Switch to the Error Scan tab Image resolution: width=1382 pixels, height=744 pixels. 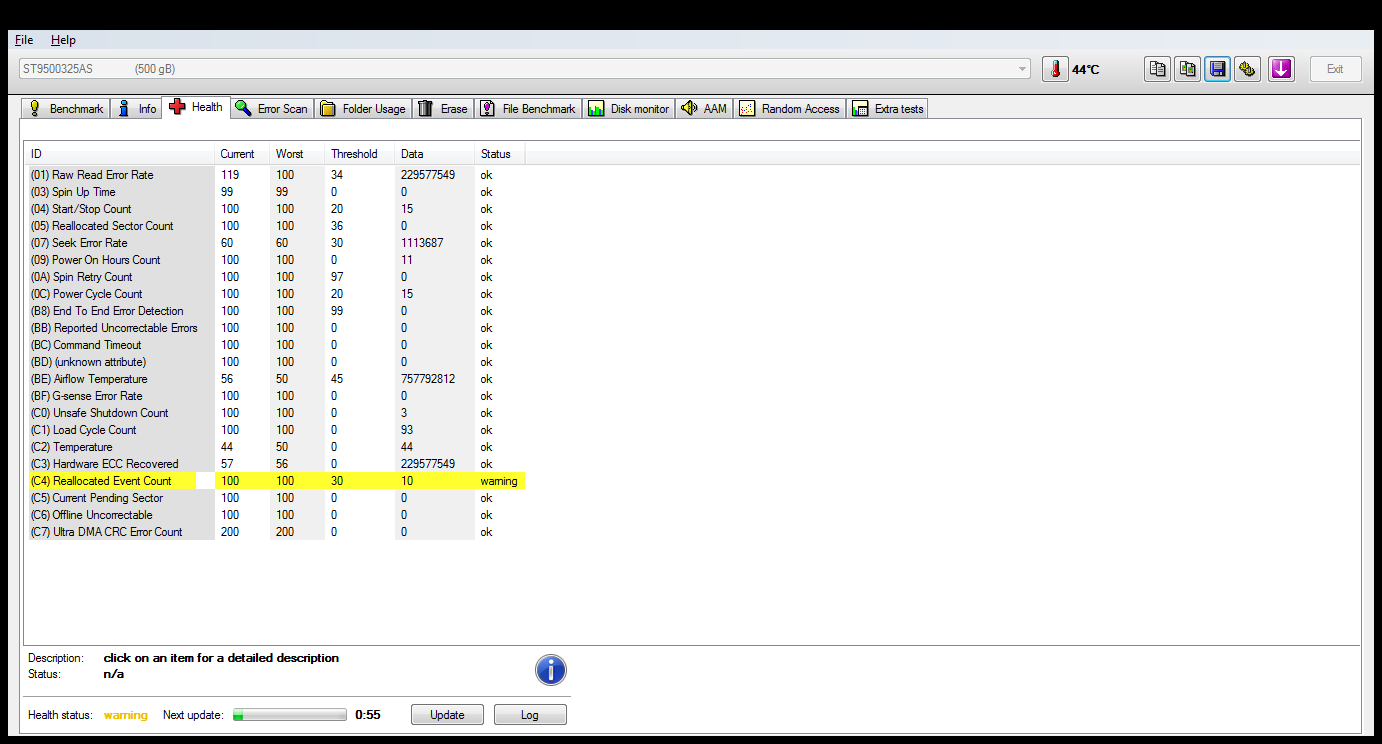272,108
